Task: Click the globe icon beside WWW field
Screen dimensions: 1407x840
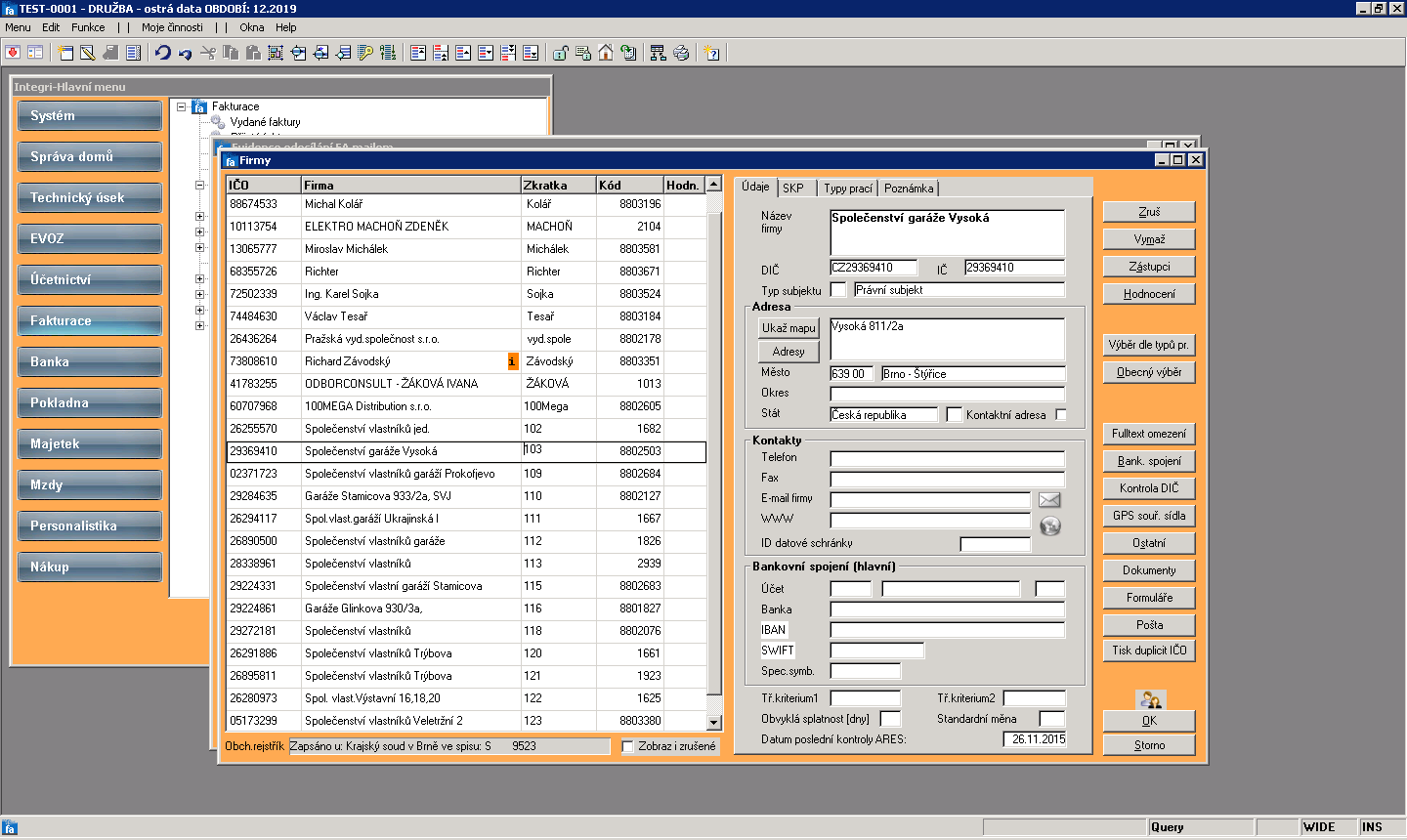Action: [x=1050, y=525]
